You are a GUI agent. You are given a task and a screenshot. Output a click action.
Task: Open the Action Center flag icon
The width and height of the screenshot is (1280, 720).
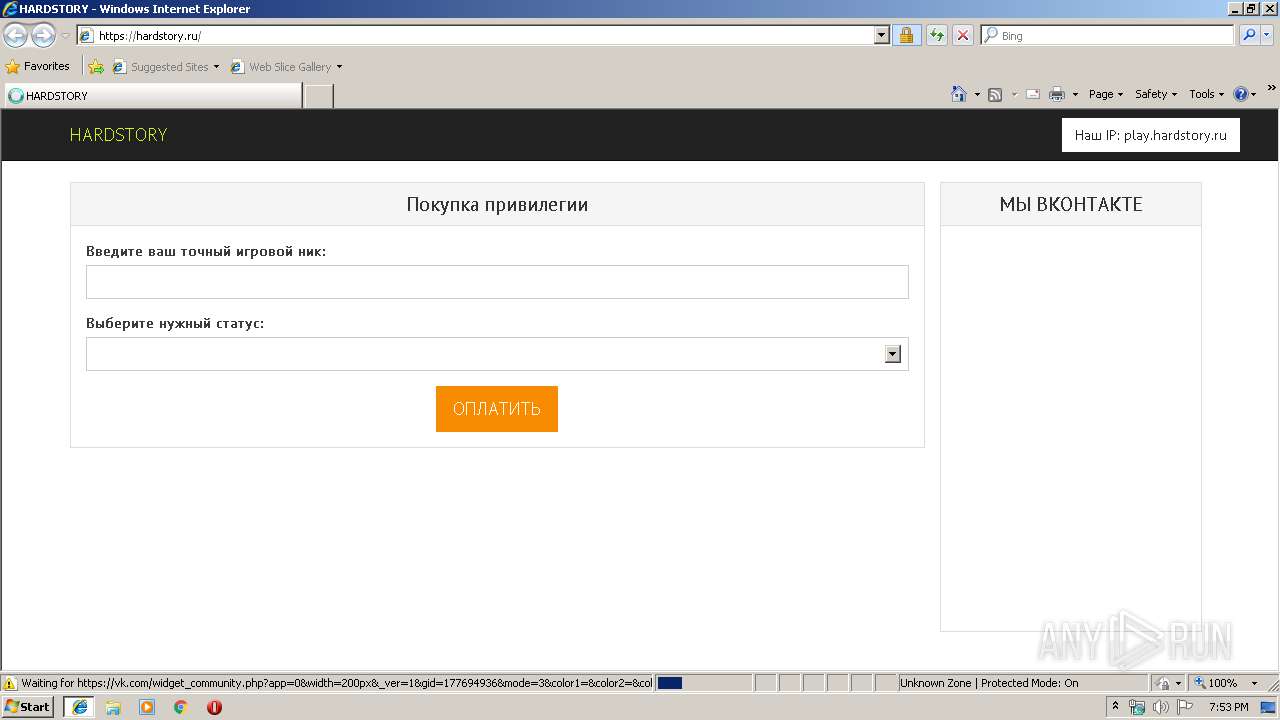1184,707
